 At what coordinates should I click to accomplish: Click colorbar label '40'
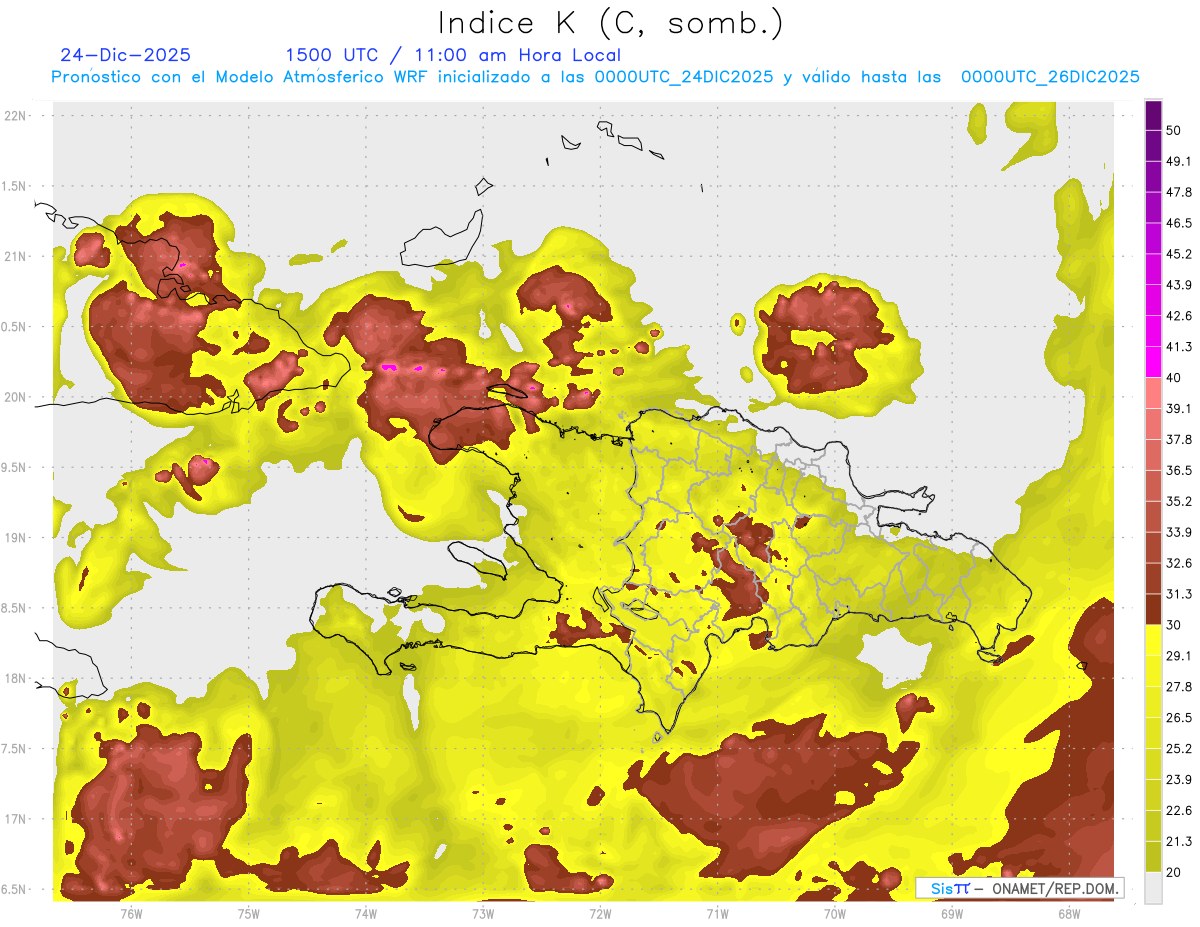click(x=1173, y=378)
